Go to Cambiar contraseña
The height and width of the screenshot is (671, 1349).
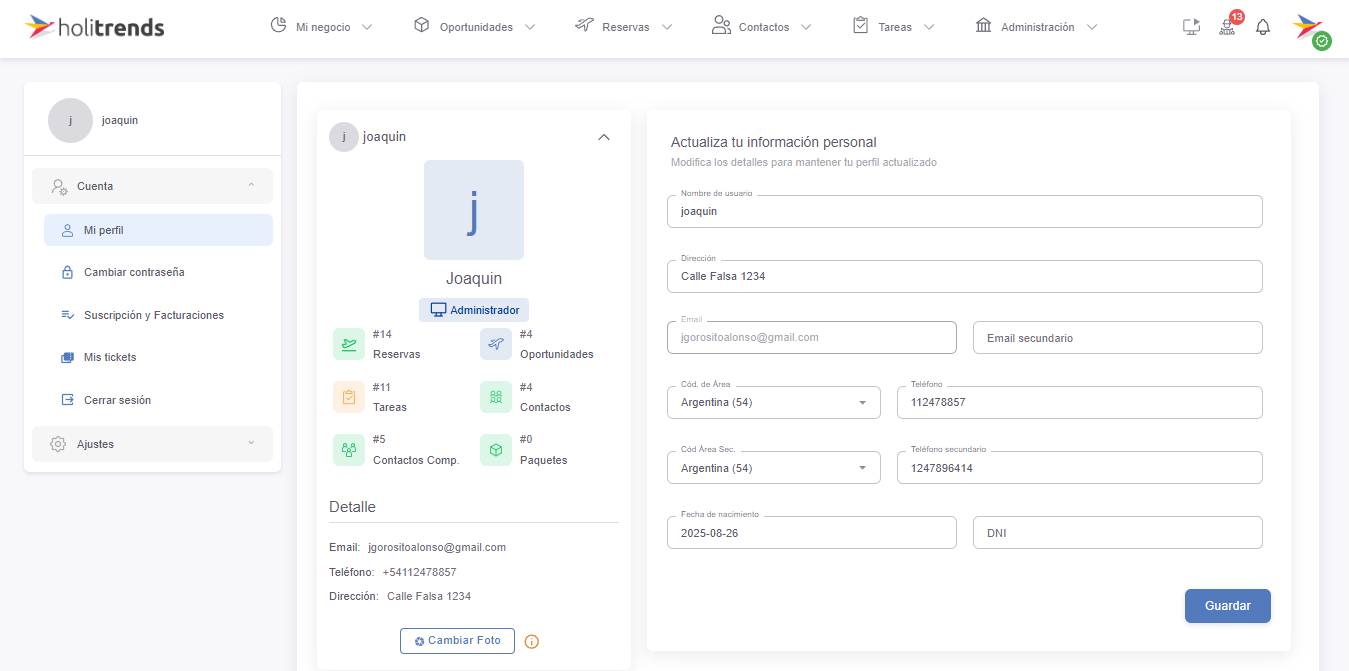coord(158,272)
